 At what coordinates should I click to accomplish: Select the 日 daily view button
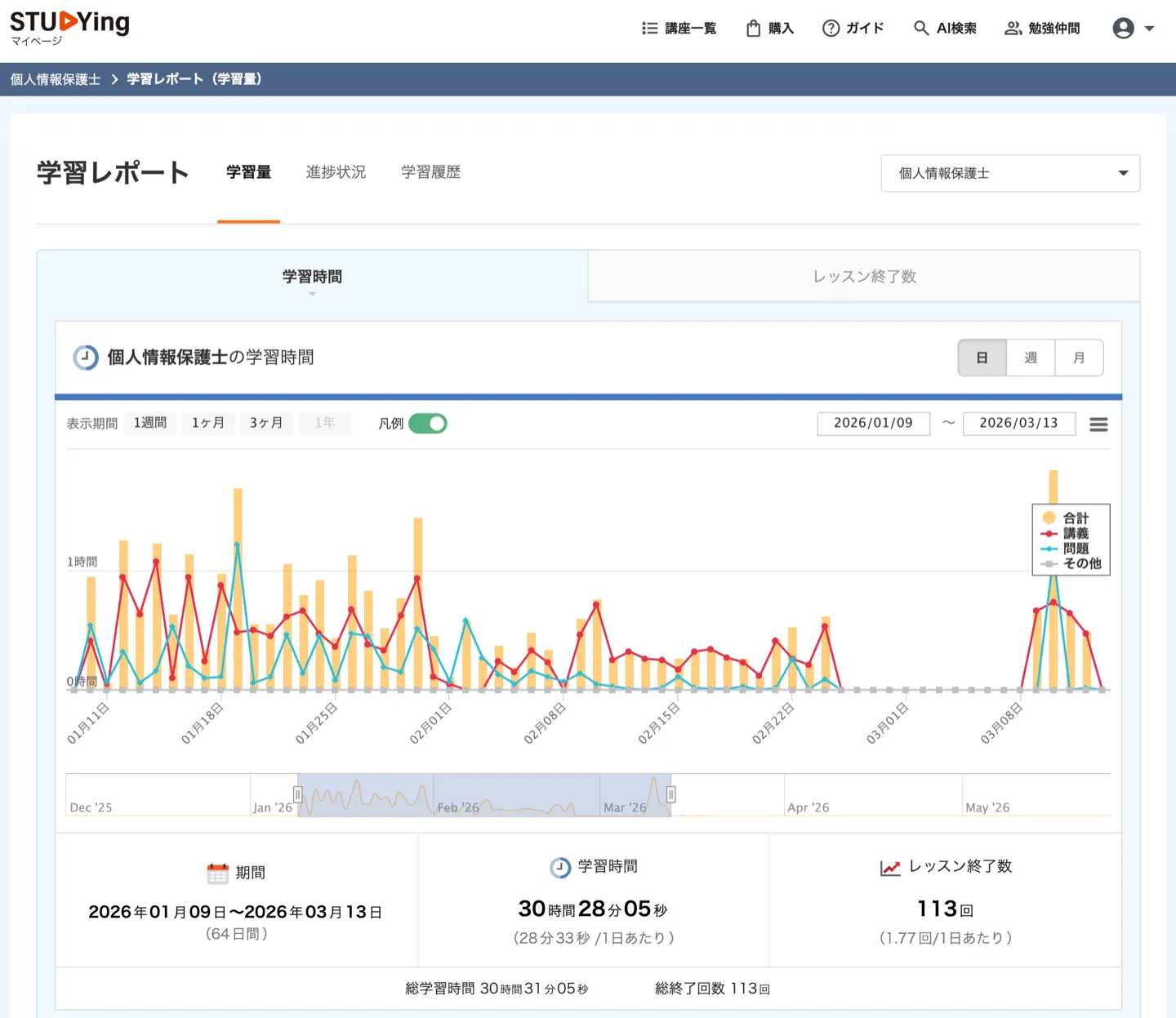pos(982,358)
